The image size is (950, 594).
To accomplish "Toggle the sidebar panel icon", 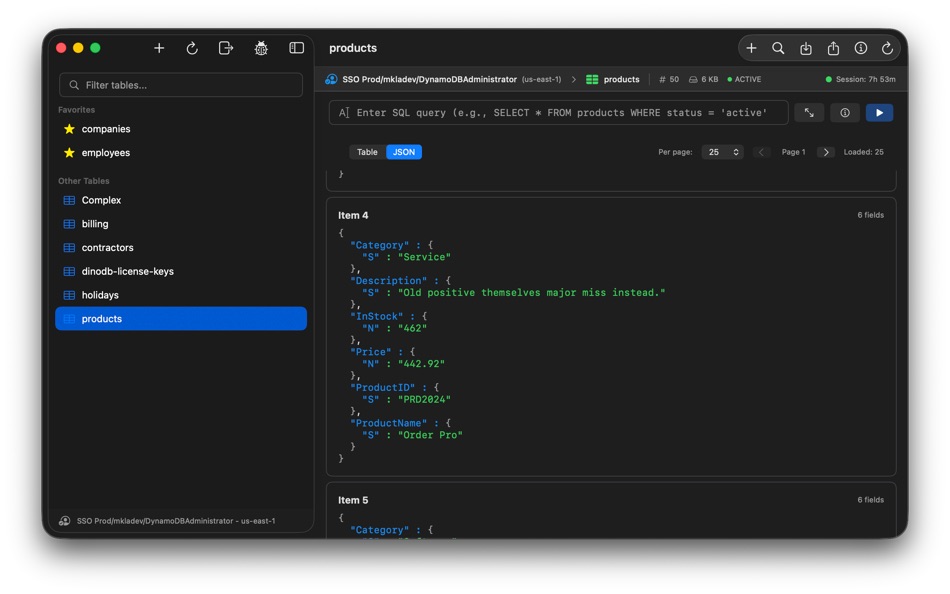I will click(294, 47).
